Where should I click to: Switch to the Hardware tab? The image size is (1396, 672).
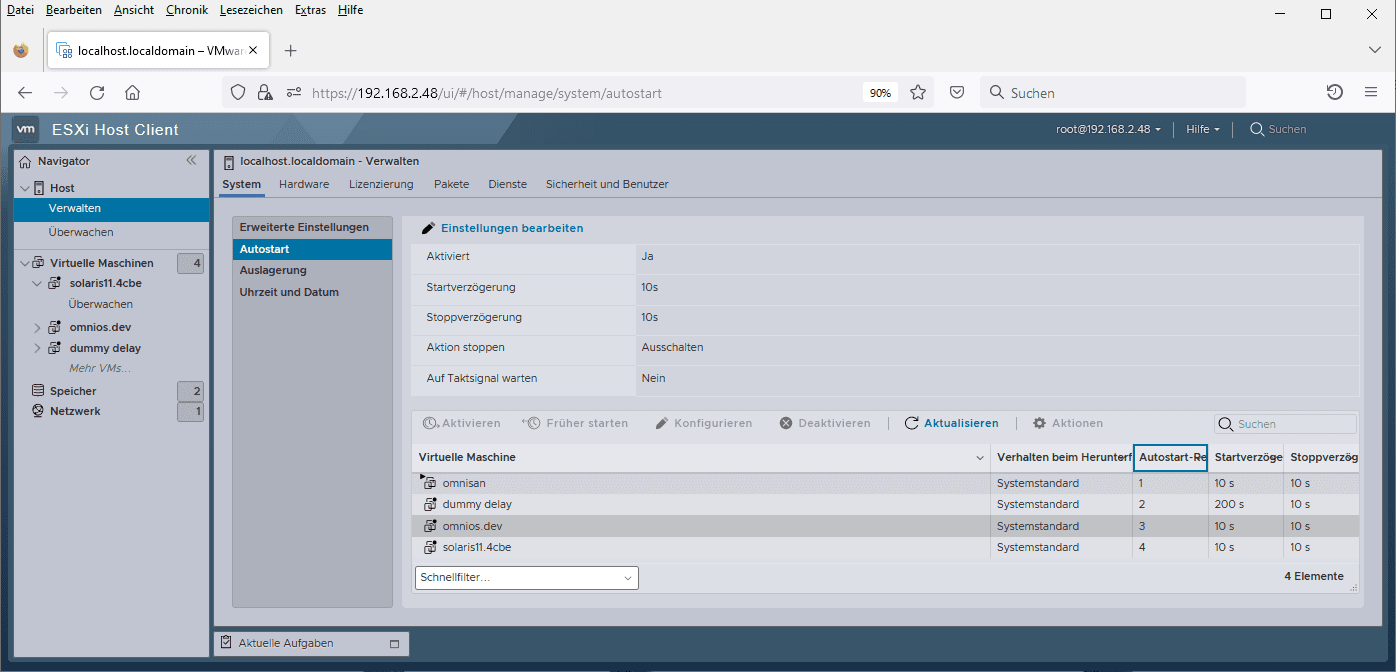click(x=304, y=184)
